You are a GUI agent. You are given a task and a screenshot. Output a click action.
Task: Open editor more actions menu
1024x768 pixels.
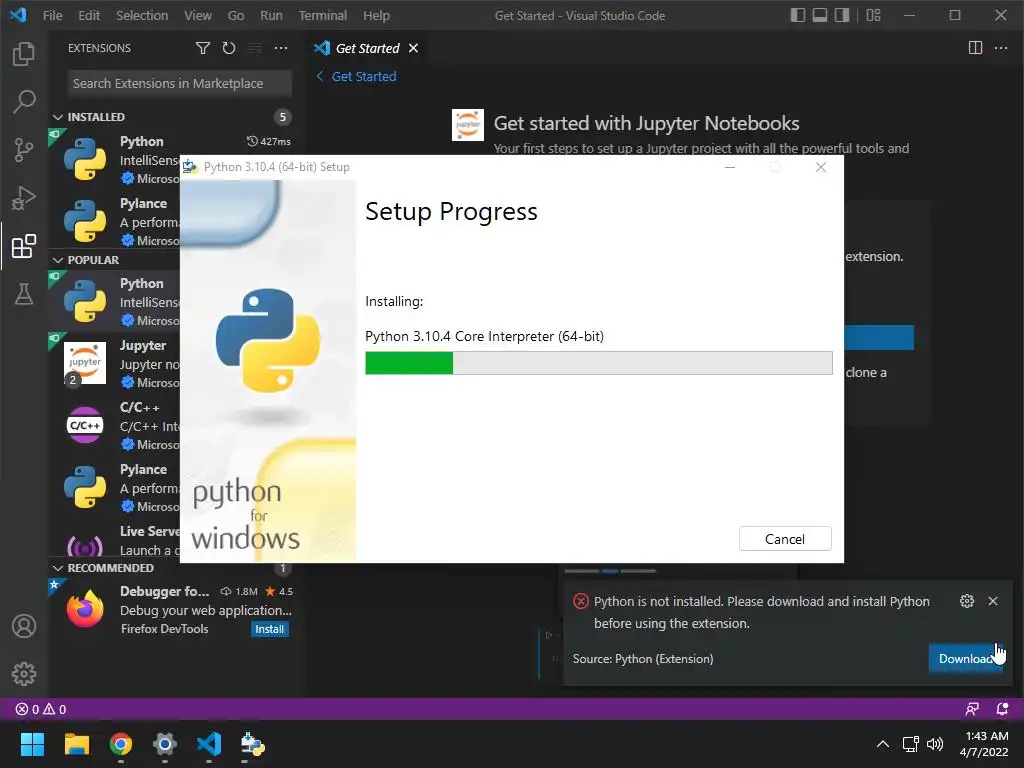coord(1000,48)
